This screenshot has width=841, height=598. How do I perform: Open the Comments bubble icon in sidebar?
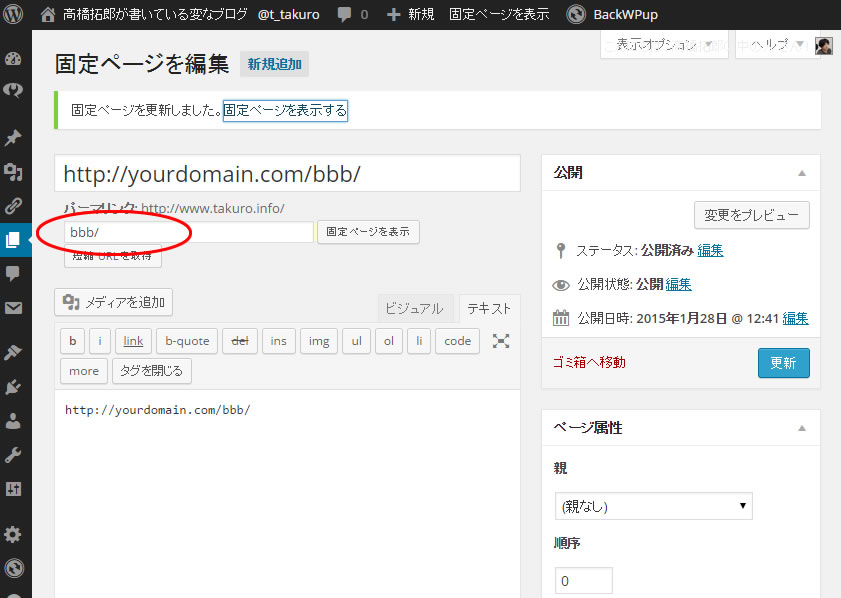pos(13,273)
